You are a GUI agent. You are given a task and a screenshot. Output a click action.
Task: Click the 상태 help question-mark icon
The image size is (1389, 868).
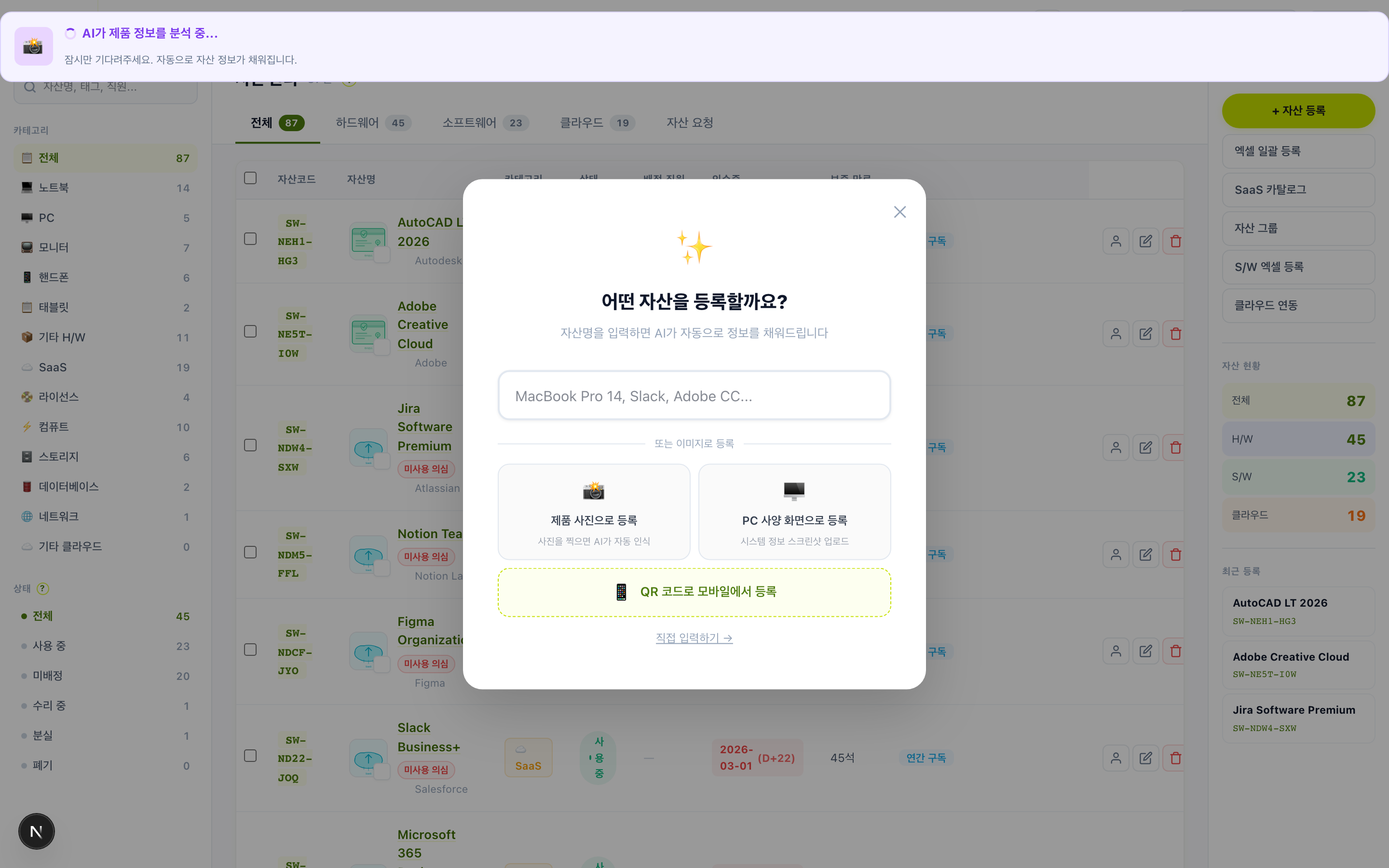(42, 588)
